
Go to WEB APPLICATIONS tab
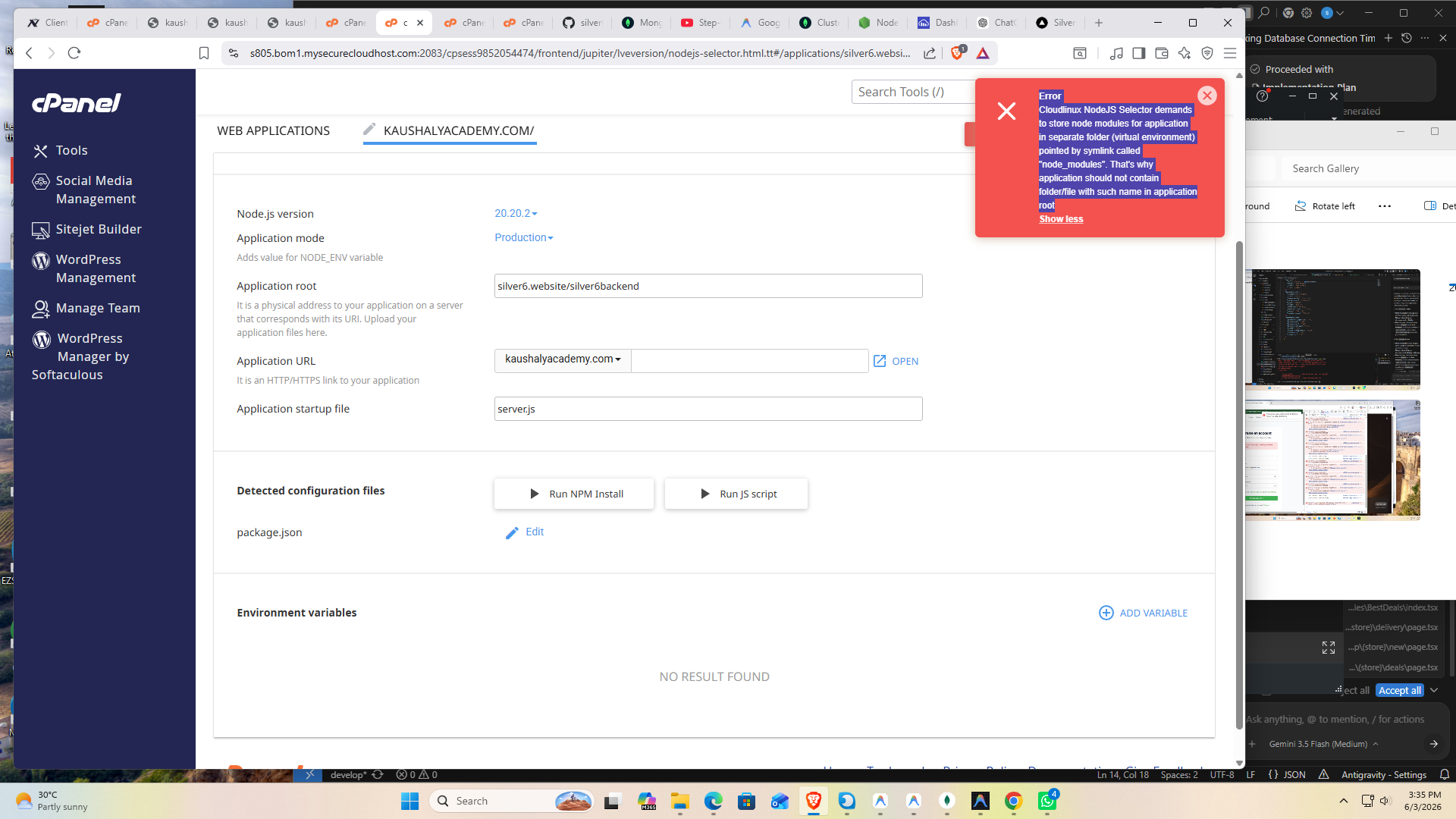point(273,130)
